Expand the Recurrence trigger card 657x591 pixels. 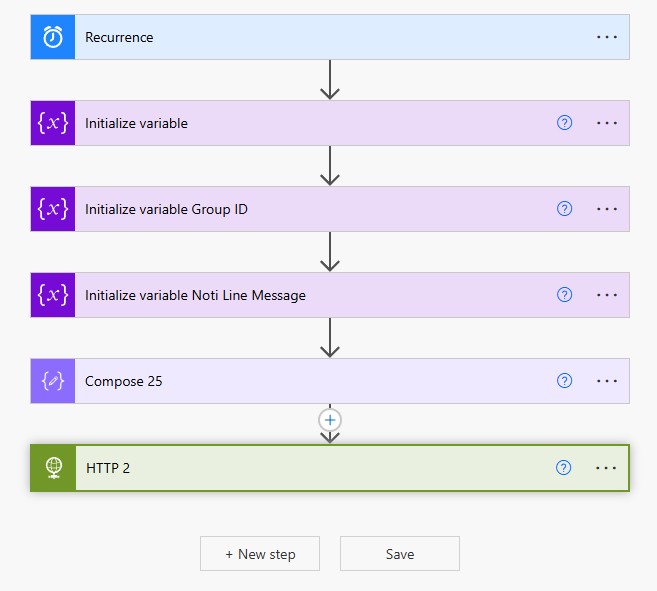[x=300, y=37]
